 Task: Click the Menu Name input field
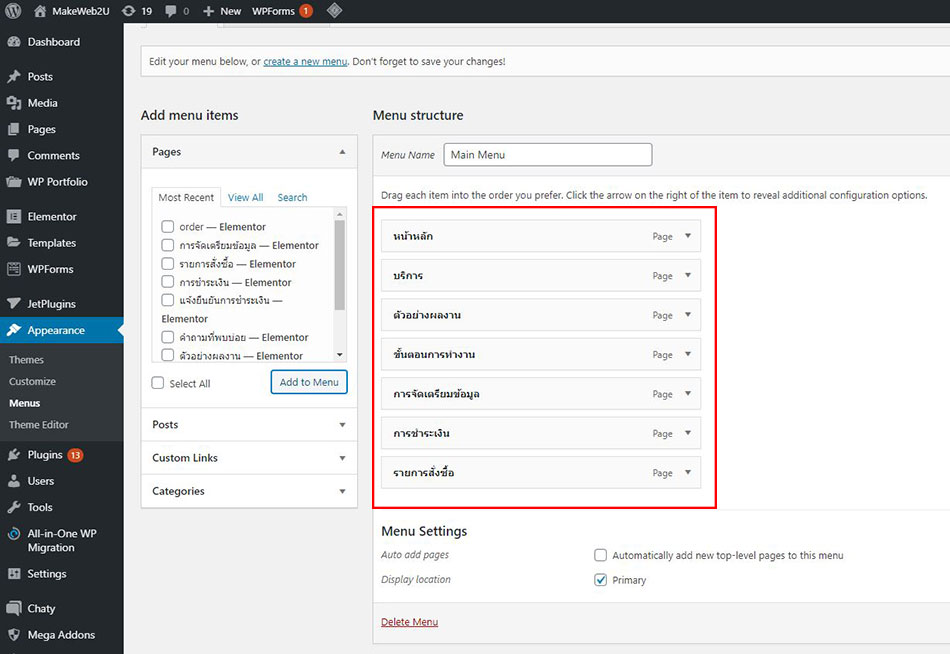click(547, 155)
